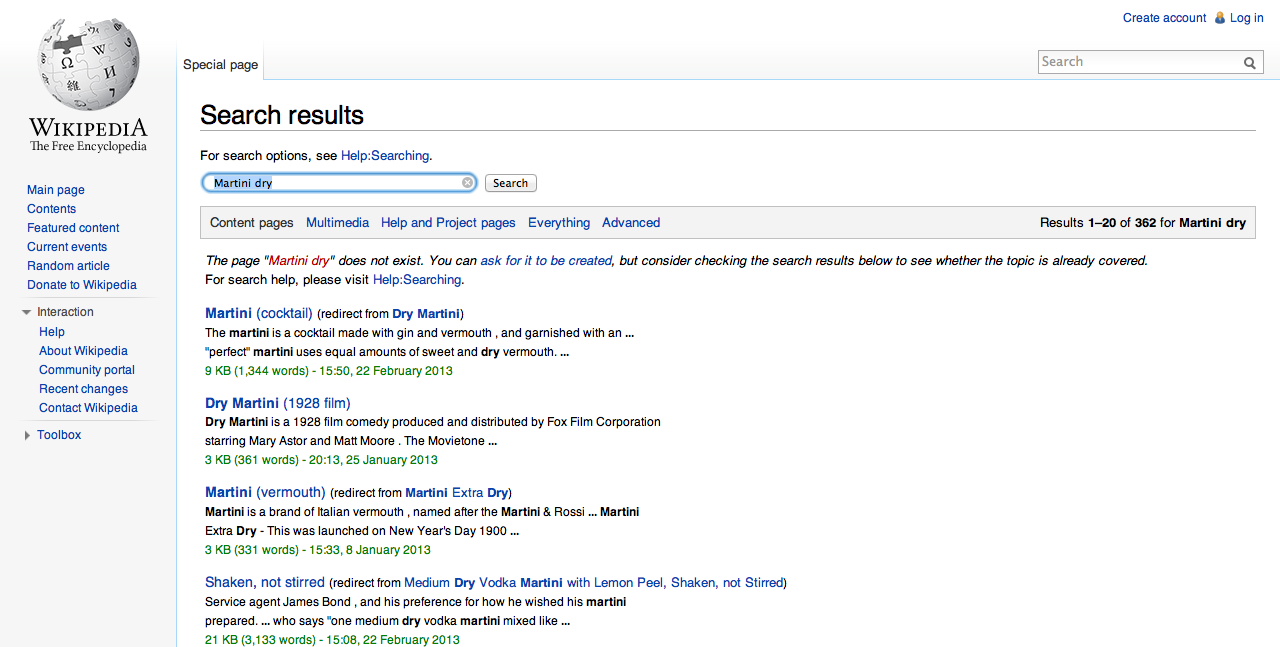This screenshot has width=1280, height=647.
Task: Open the Dry Martini redirect link
Action: (426, 314)
